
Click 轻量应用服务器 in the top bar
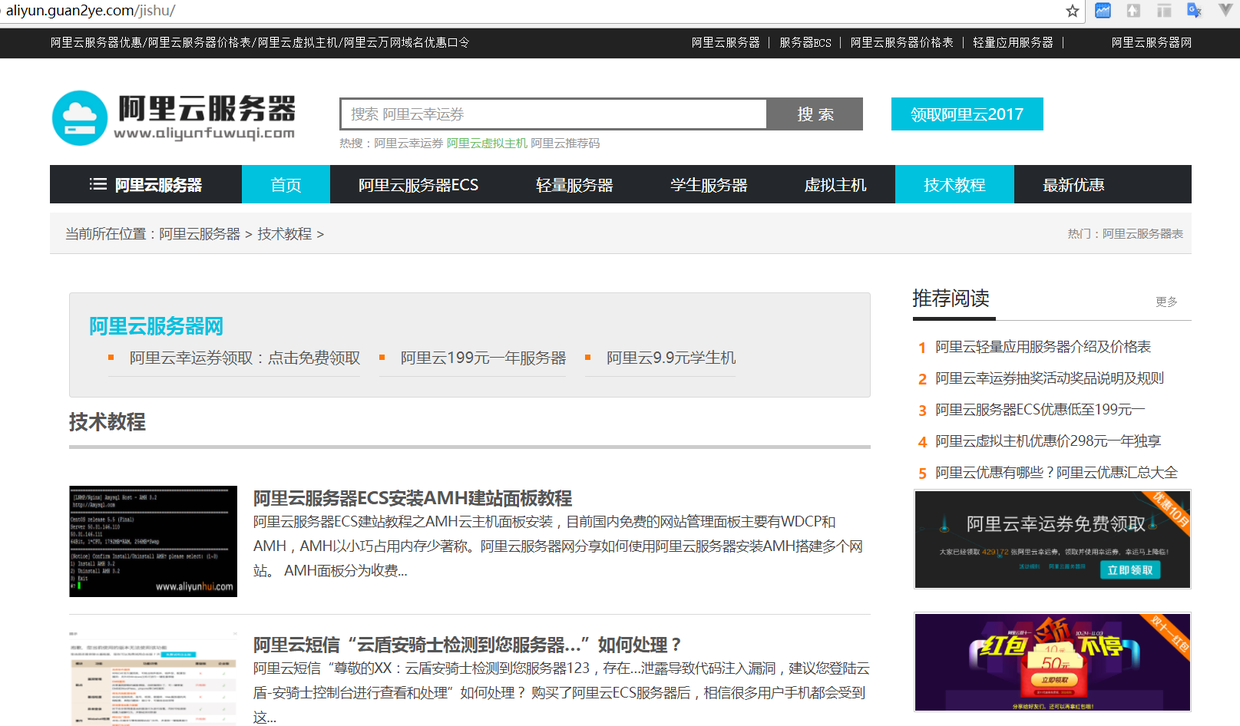coord(1013,43)
